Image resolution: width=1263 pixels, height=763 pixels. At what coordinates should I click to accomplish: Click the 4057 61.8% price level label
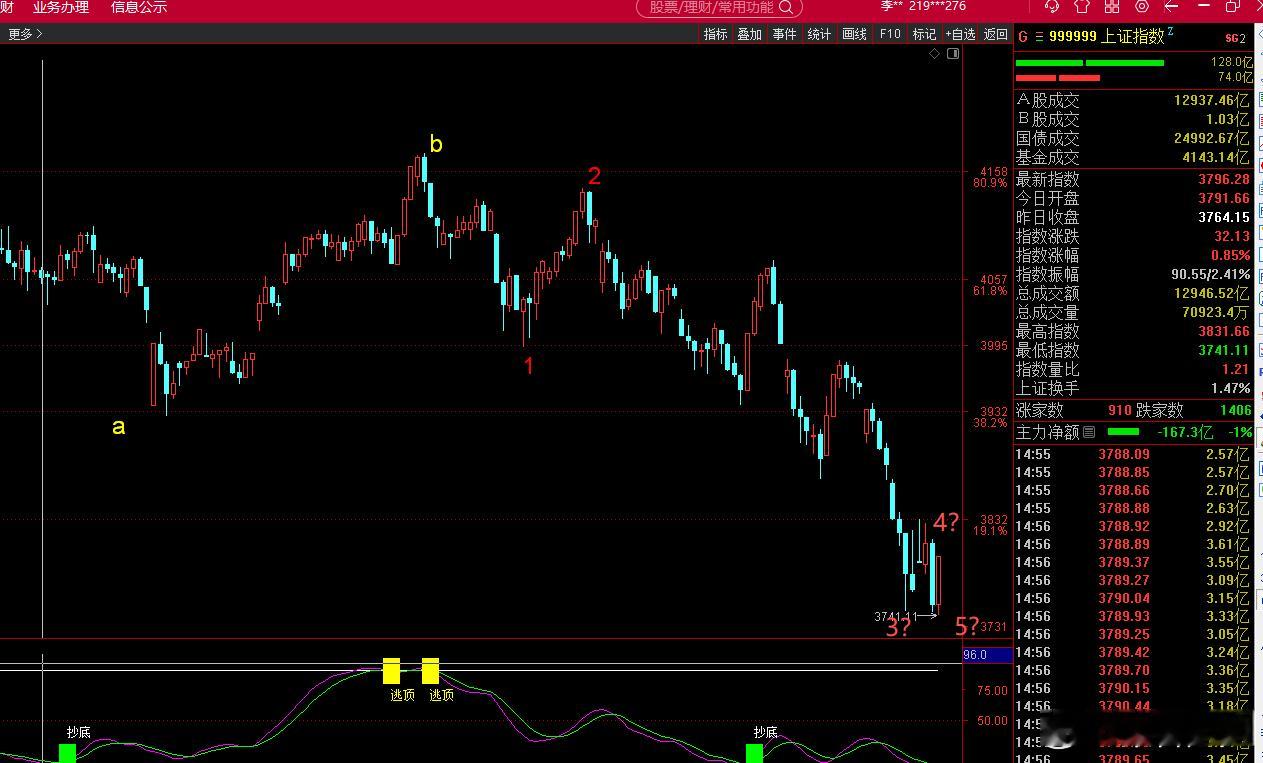(x=989, y=285)
